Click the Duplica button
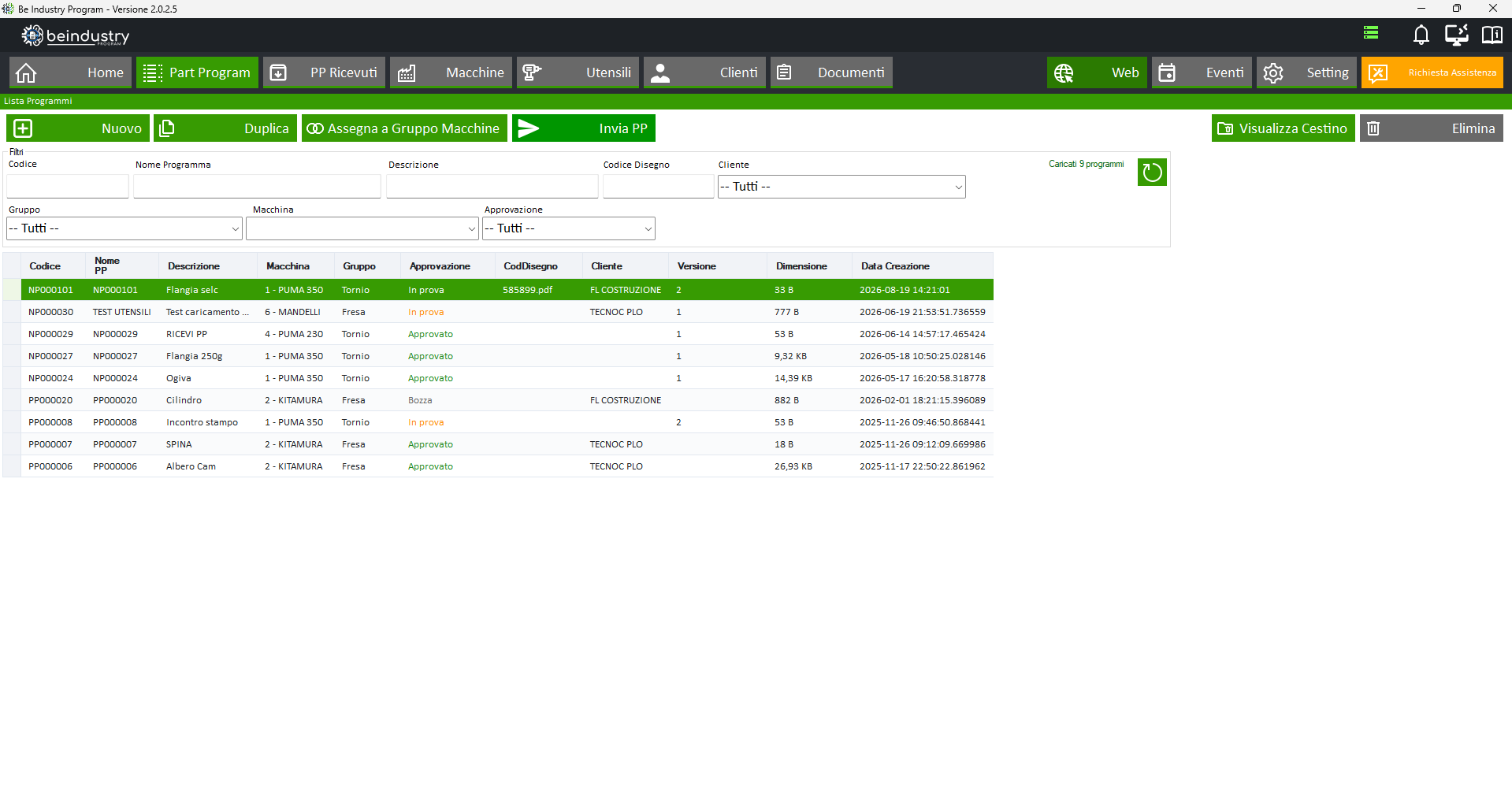 [x=225, y=128]
